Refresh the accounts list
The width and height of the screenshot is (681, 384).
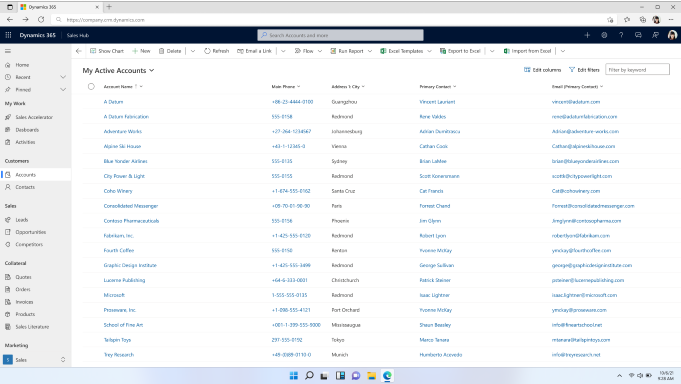(216, 51)
